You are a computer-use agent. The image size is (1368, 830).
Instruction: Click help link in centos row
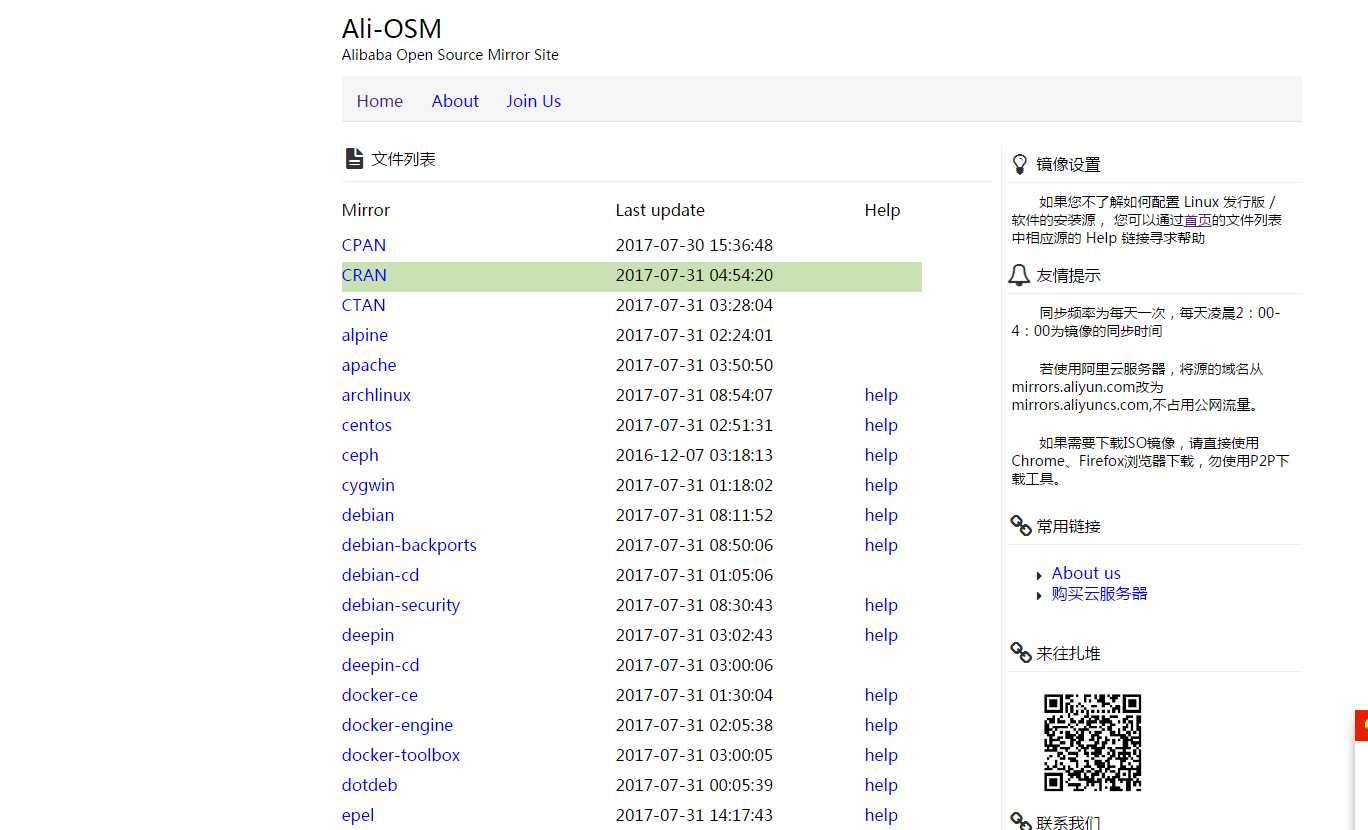tap(881, 425)
